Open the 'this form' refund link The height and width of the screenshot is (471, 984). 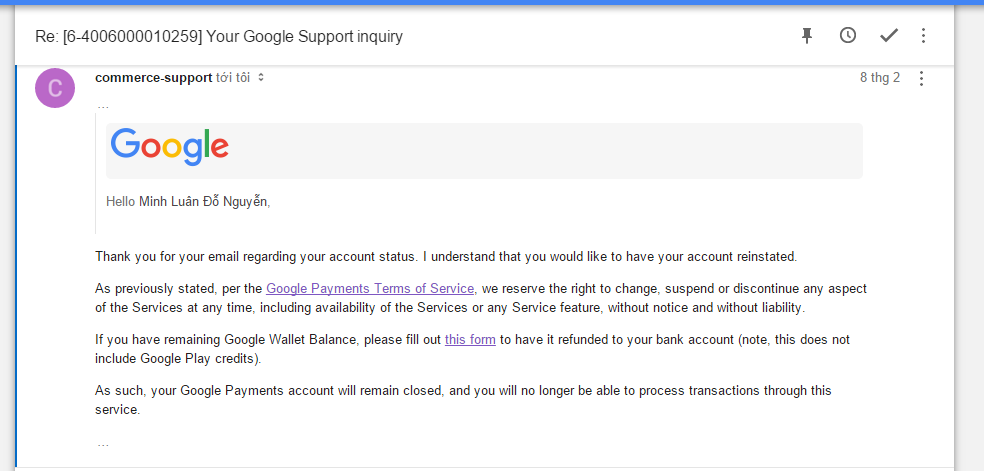(x=470, y=340)
